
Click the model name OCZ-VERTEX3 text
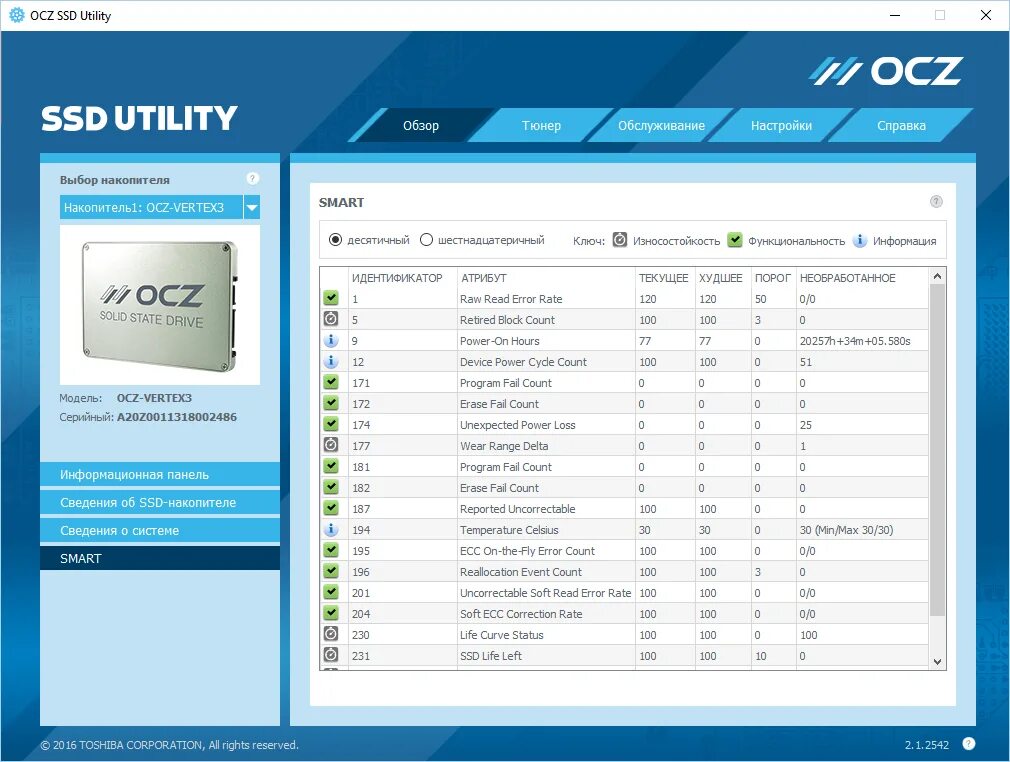click(x=154, y=397)
